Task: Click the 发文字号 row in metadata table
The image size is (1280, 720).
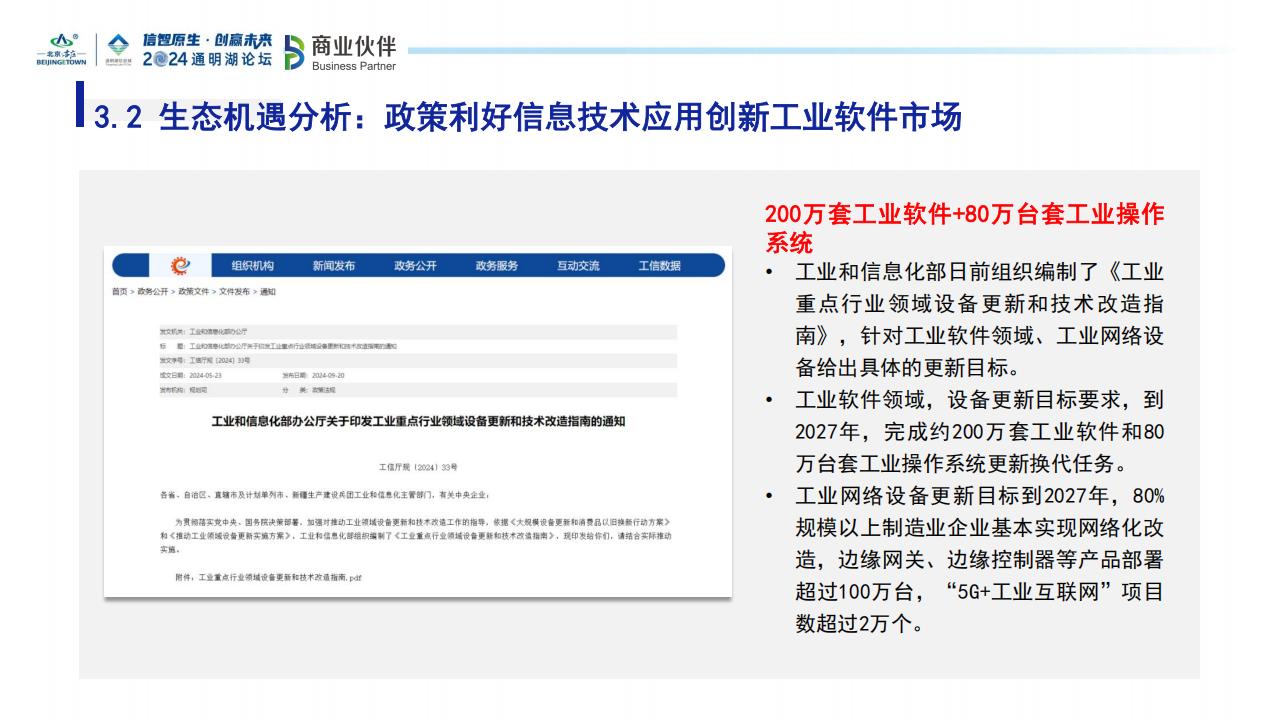Action: click(x=418, y=360)
